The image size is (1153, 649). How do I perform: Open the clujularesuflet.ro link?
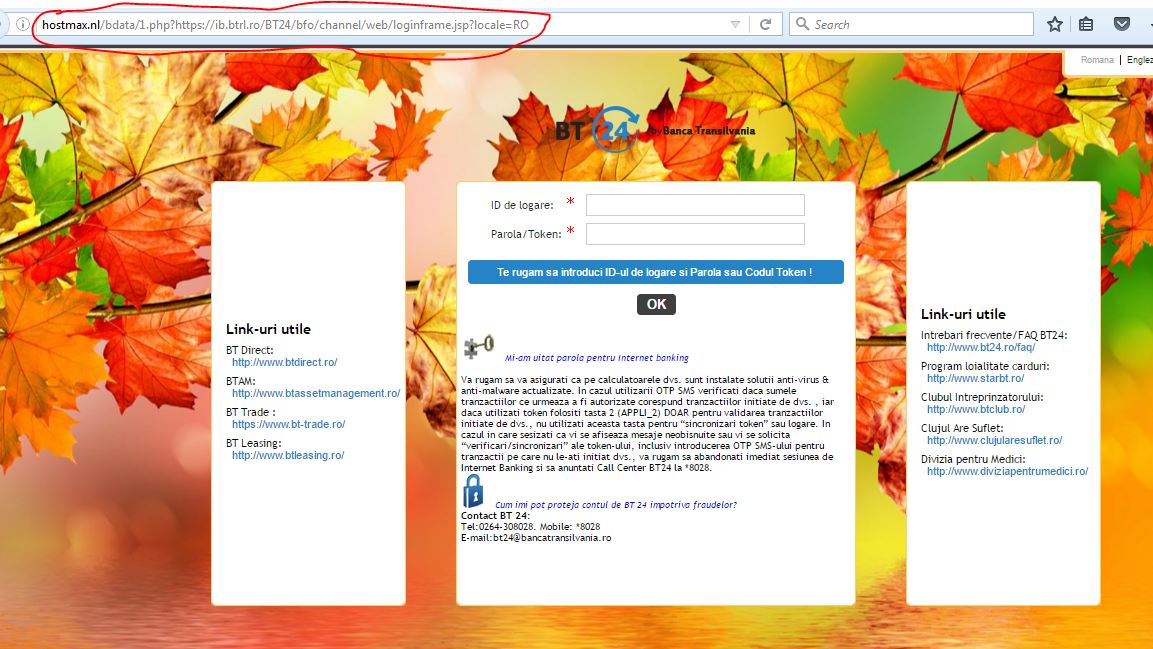point(994,440)
